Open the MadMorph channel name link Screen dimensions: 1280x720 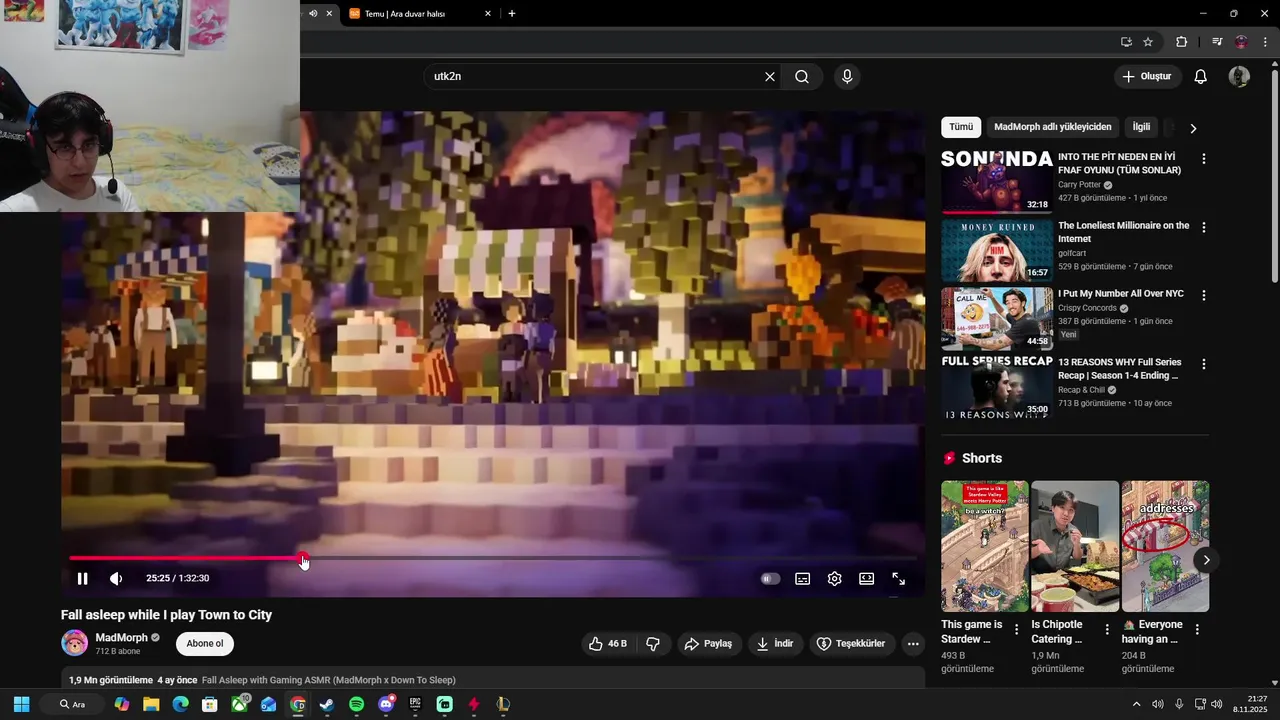click(121, 638)
